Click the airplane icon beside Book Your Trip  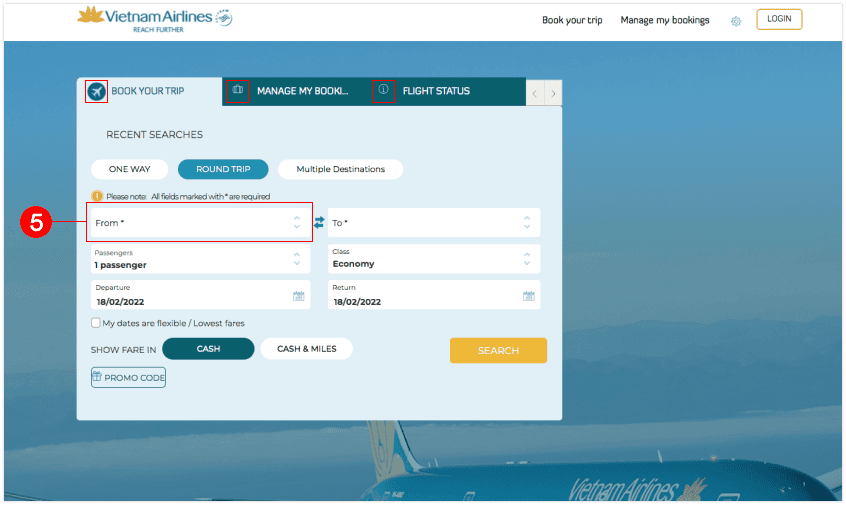click(97, 91)
